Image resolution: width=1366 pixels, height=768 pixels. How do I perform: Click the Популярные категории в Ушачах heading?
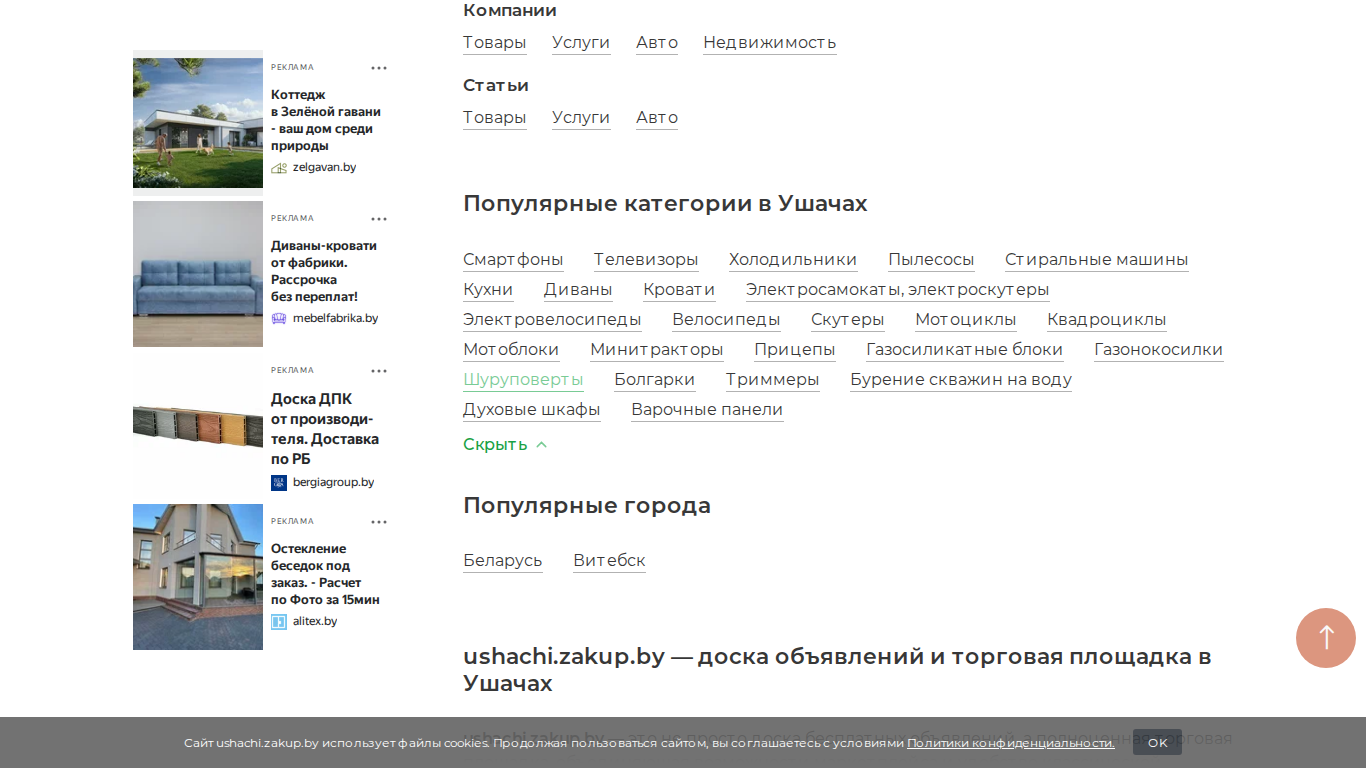point(665,204)
